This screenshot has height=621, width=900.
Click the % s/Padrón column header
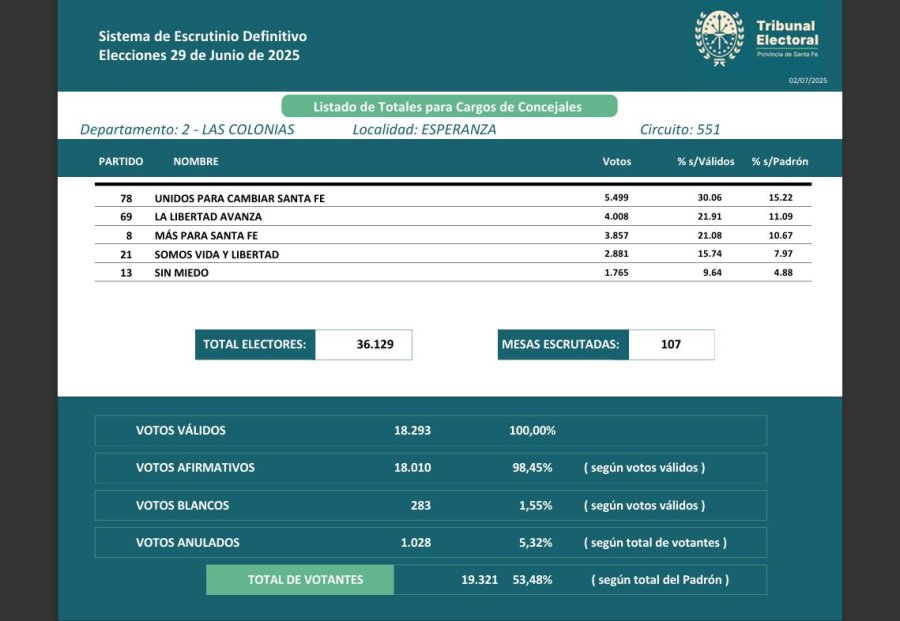(x=780, y=161)
